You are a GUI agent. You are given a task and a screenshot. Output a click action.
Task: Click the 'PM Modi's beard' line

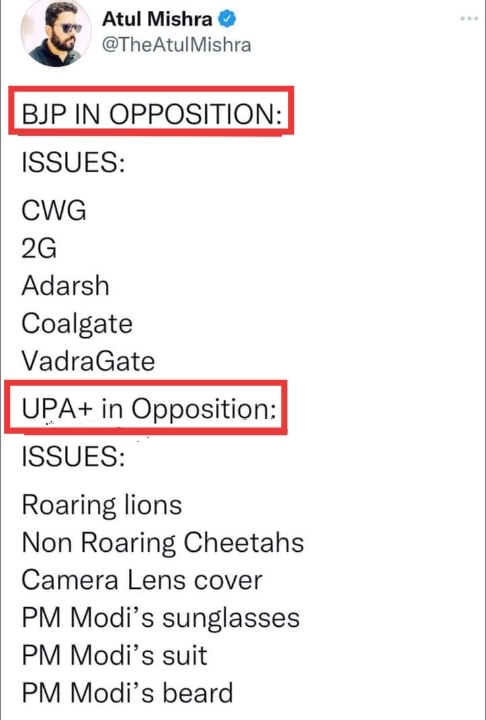click(x=127, y=693)
